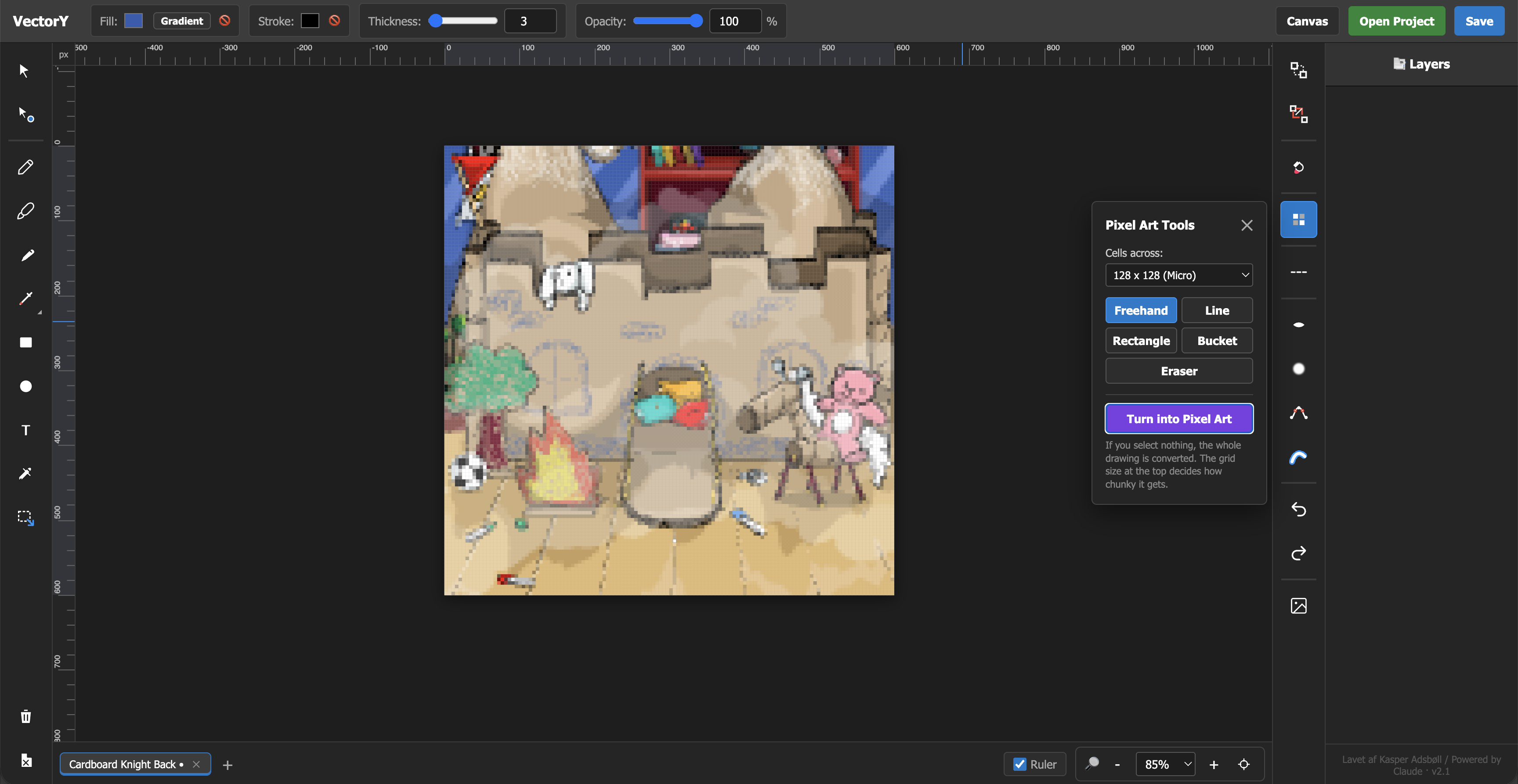
Task: Select the rectangle shape tool
Action: (25, 343)
